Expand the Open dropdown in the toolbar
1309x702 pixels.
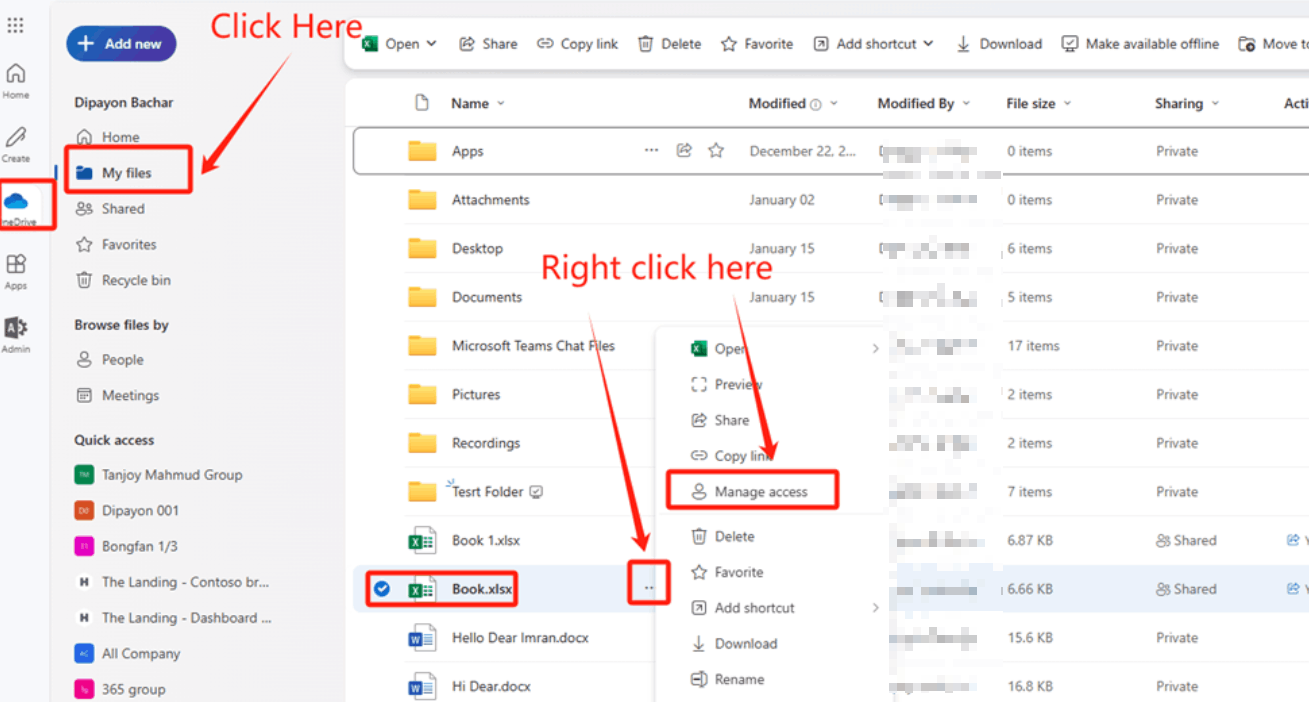(x=432, y=43)
